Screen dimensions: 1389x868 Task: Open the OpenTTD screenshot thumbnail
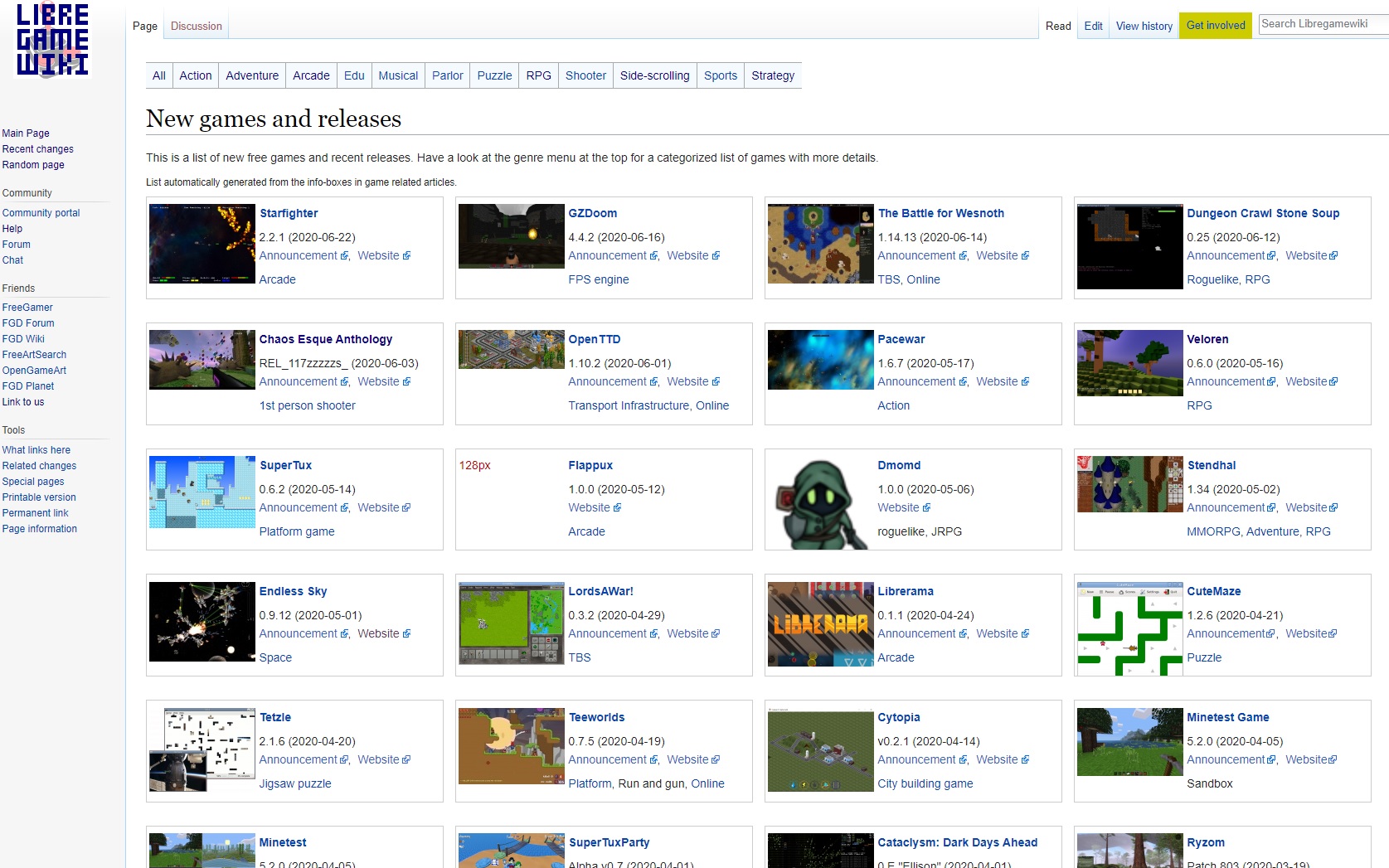pyautogui.click(x=512, y=349)
